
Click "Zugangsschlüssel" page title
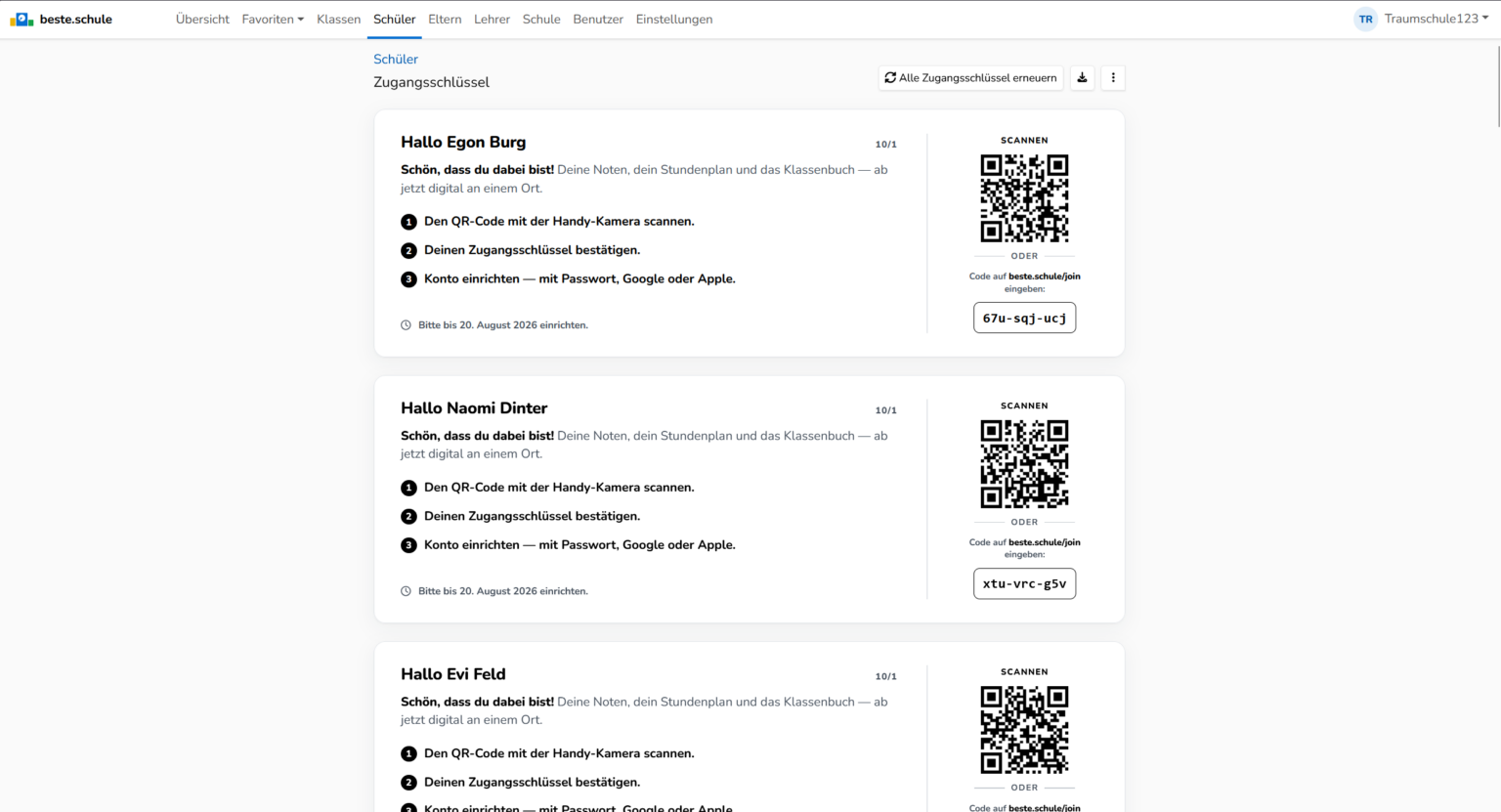[x=431, y=82]
